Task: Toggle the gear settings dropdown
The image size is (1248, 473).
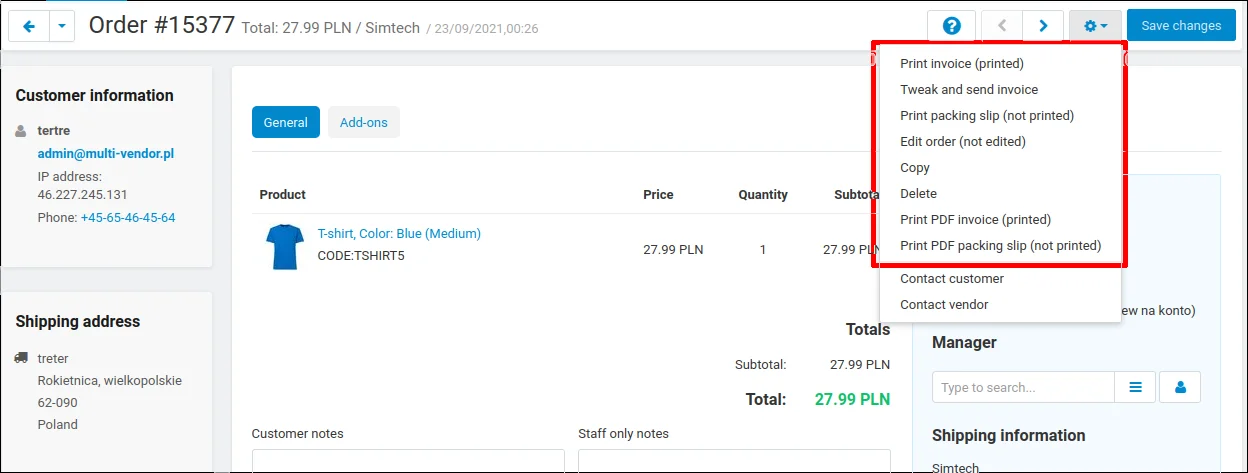Action: [1095, 26]
